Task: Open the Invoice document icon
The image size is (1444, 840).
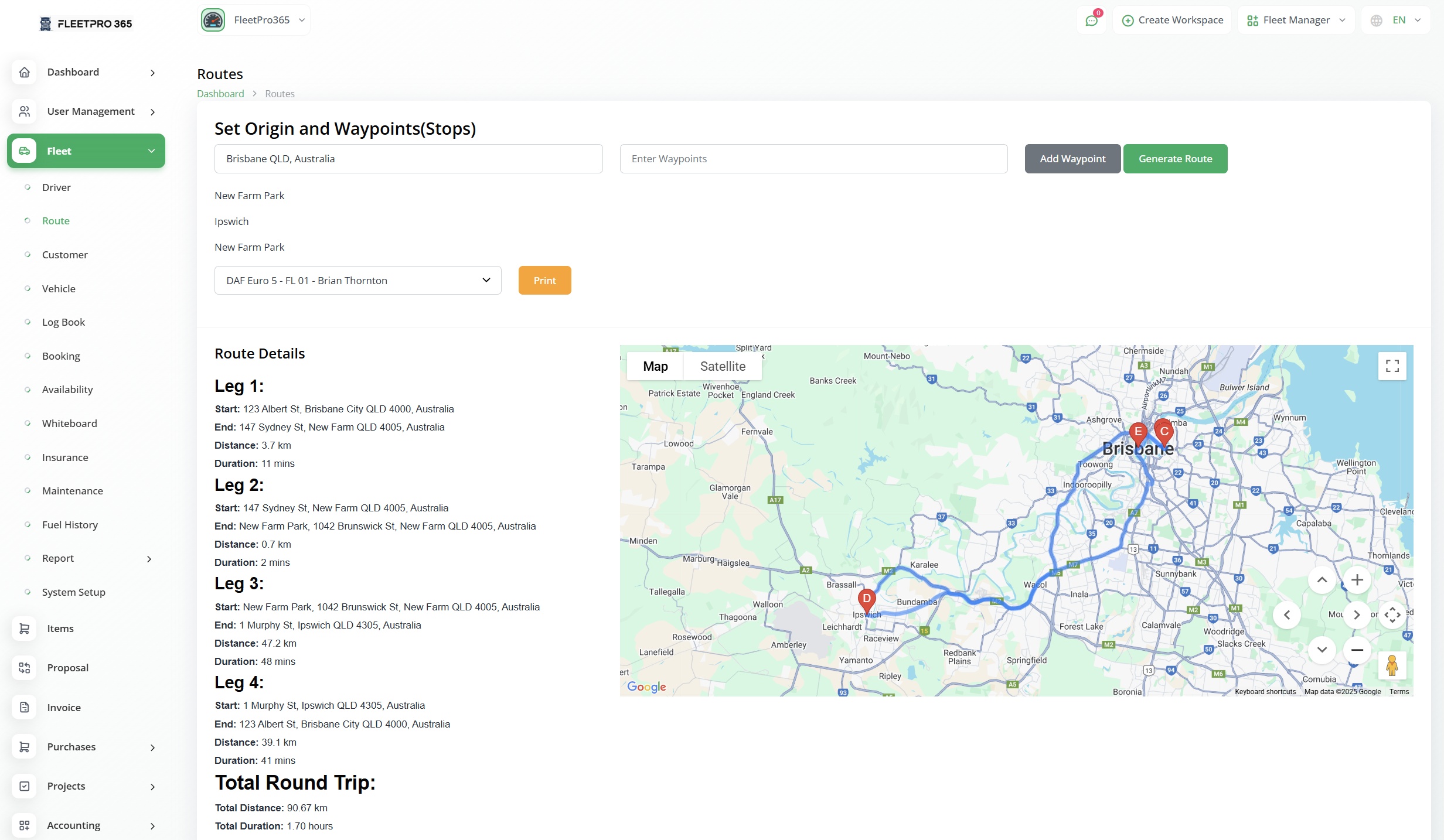Action: click(x=24, y=707)
